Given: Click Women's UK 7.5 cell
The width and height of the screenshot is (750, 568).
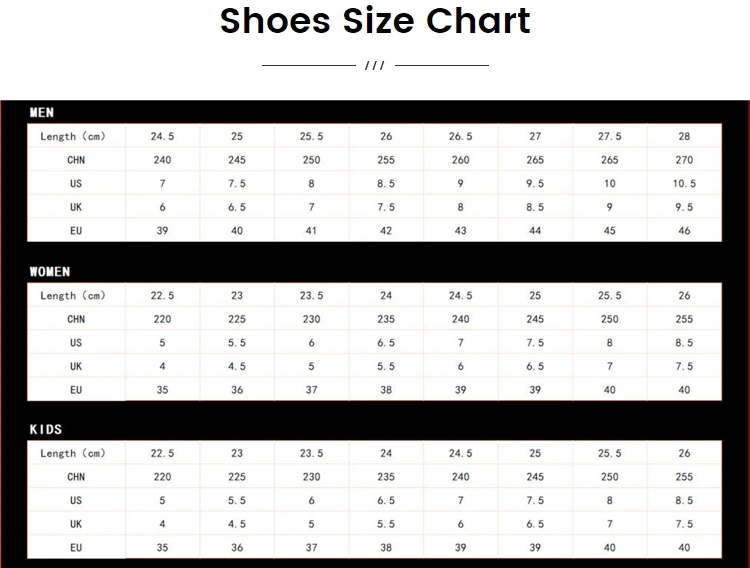Looking at the screenshot, I should tap(684, 367).
